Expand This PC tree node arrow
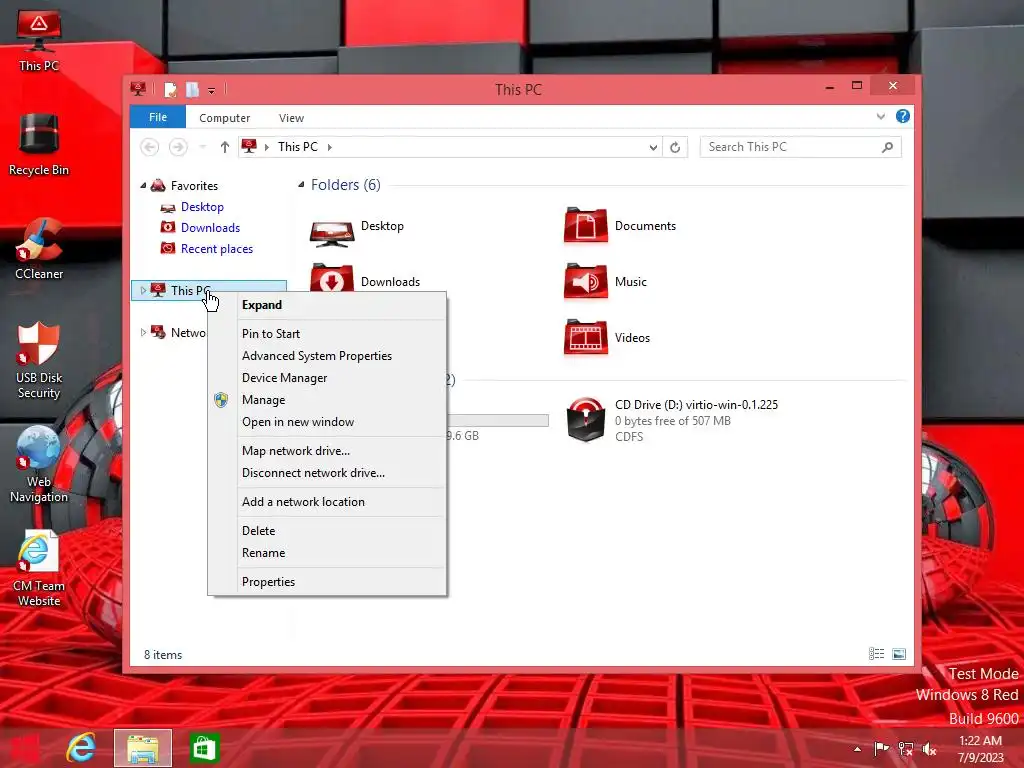1024x768 pixels. pyautogui.click(x=143, y=291)
